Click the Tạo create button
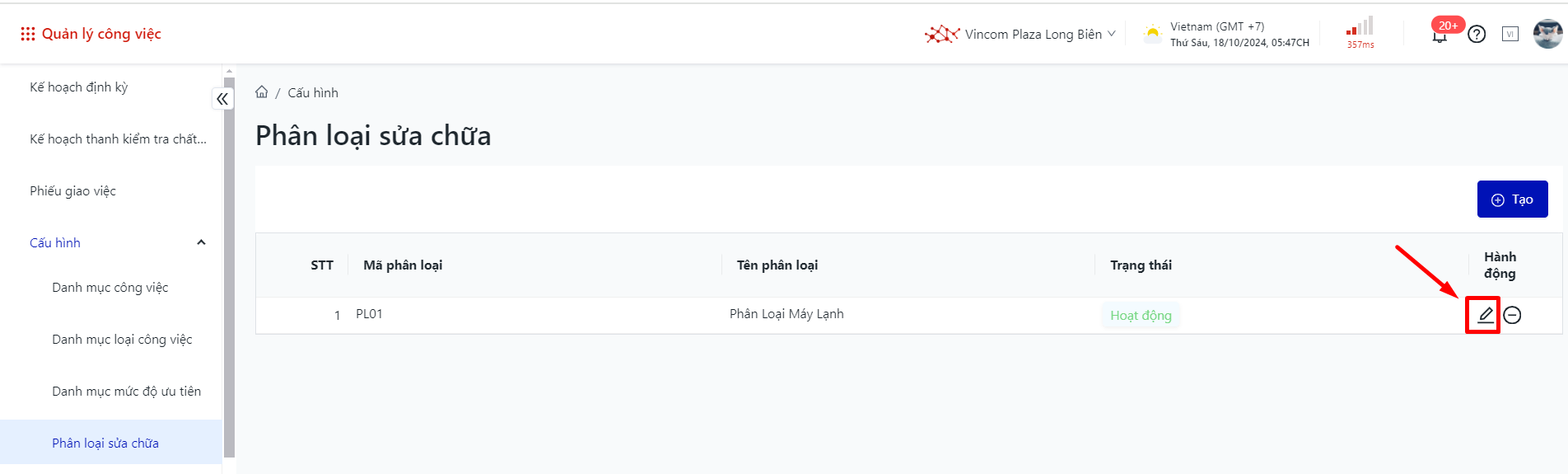Viewport: 1568px width, 474px height. (x=1512, y=199)
